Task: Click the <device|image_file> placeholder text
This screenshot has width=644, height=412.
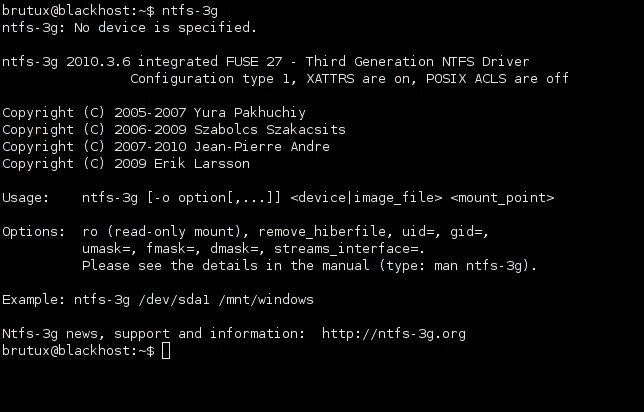Action: click(x=366, y=198)
